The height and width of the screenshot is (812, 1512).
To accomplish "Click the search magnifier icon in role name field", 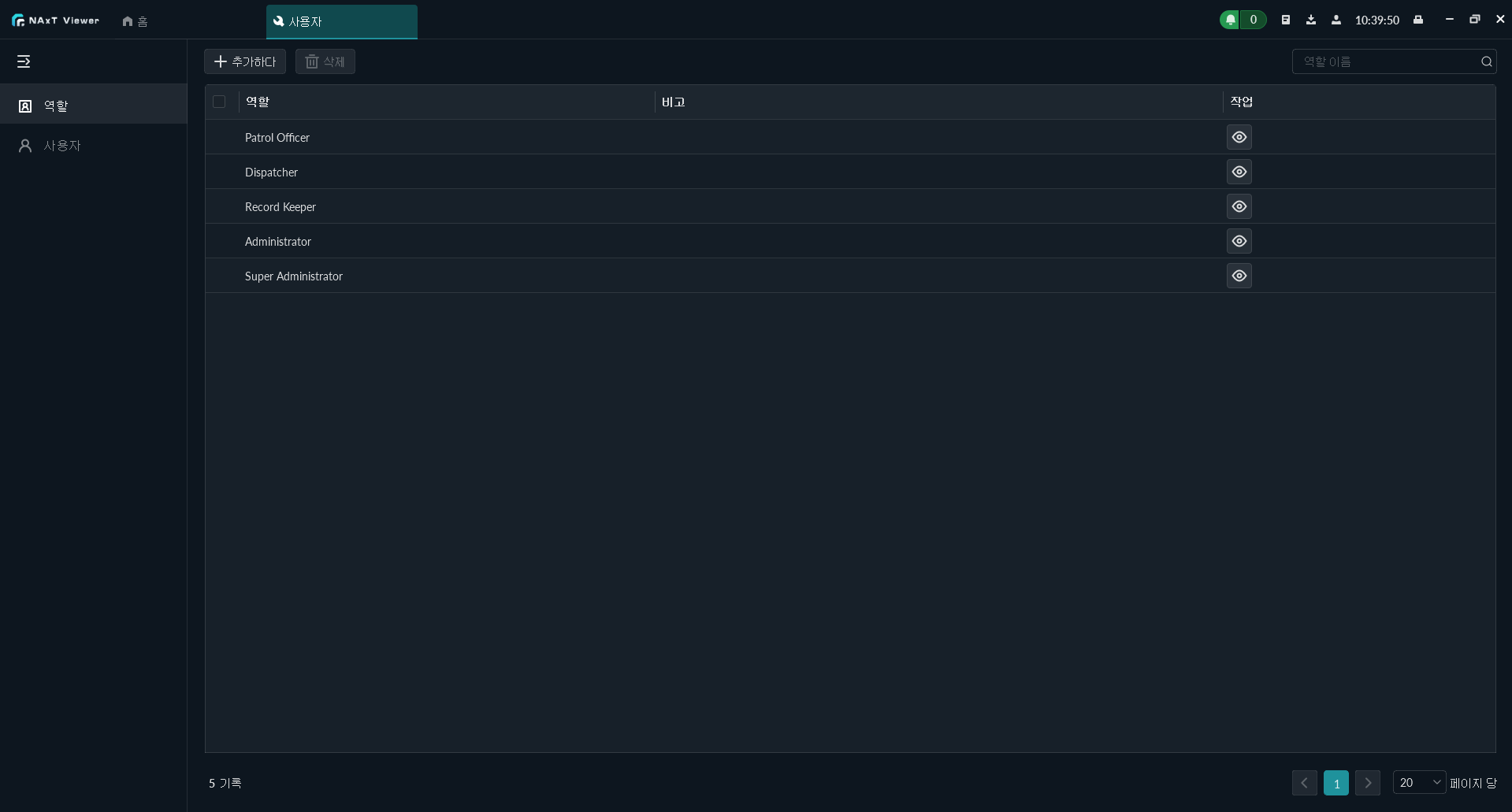I will (1486, 61).
